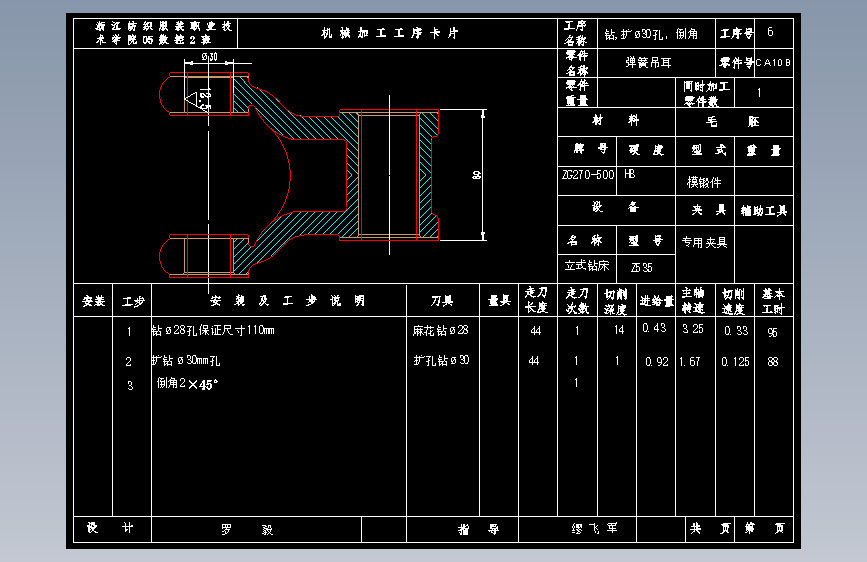Click the cutting depth value '14'
This screenshot has height=562, width=867.
(x=619, y=330)
